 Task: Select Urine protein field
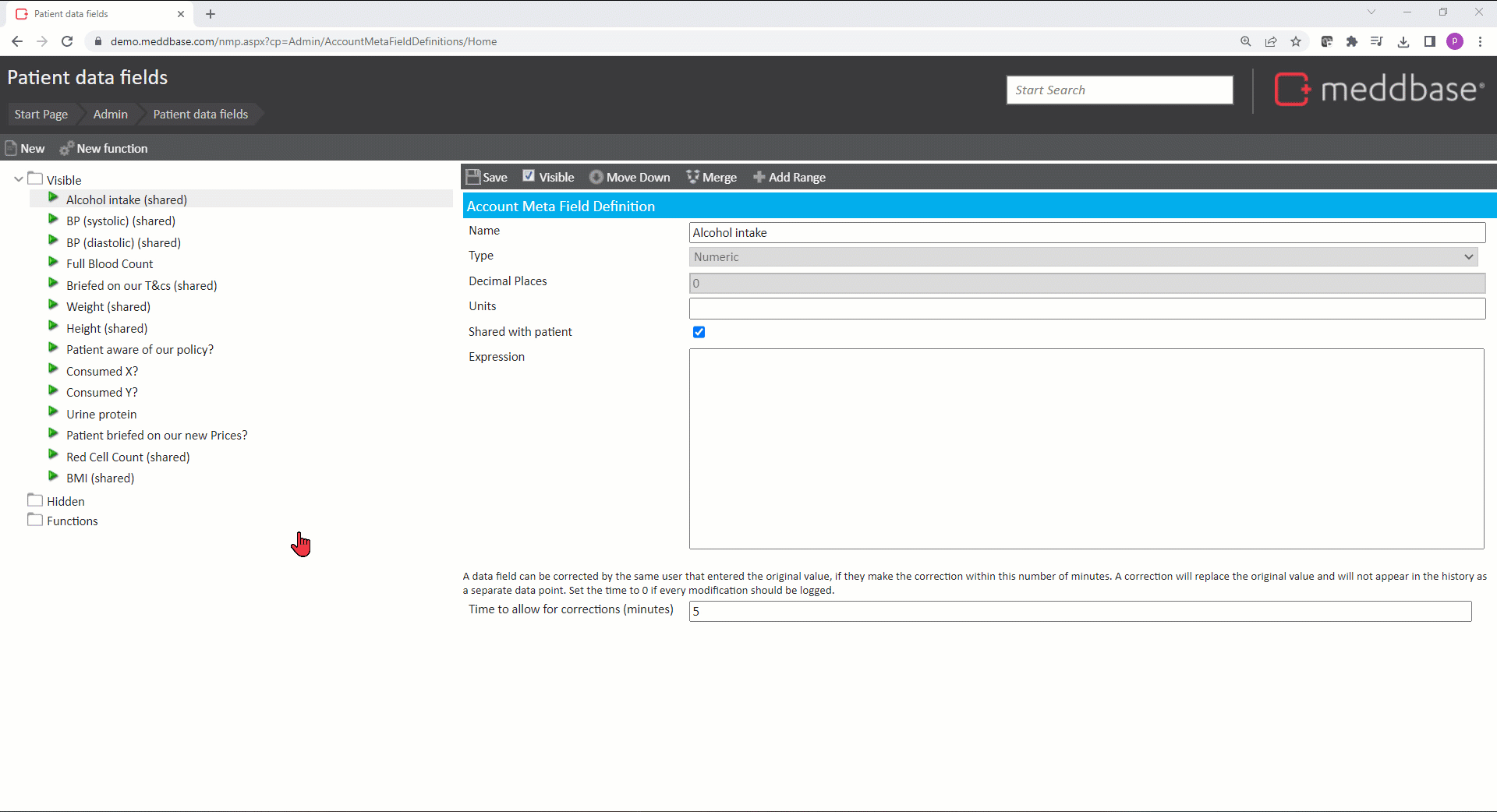point(101,415)
